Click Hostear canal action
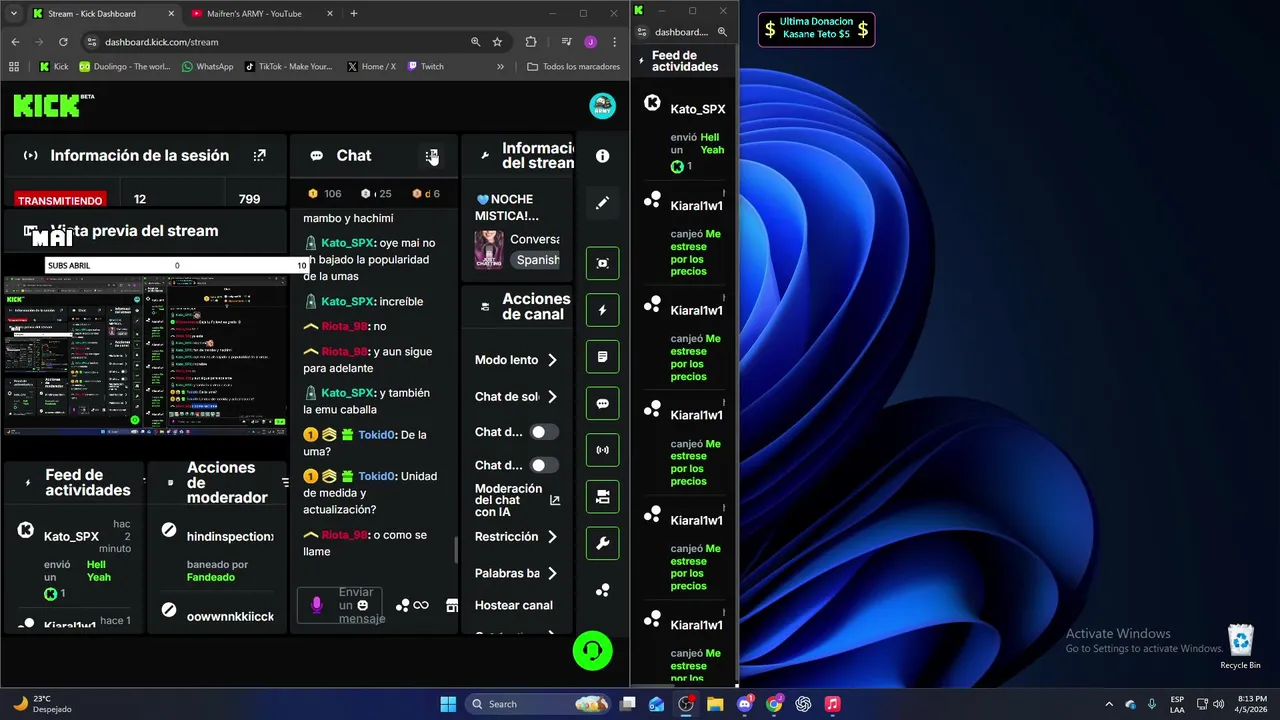The image size is (1280, 720). click(514, 605)
